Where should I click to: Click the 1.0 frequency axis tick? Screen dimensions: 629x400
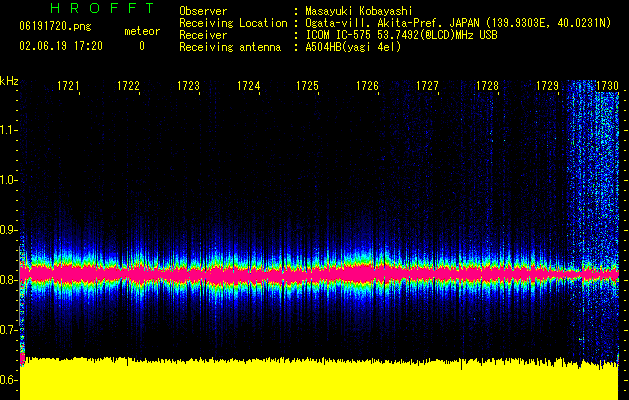tap(9, 180)
